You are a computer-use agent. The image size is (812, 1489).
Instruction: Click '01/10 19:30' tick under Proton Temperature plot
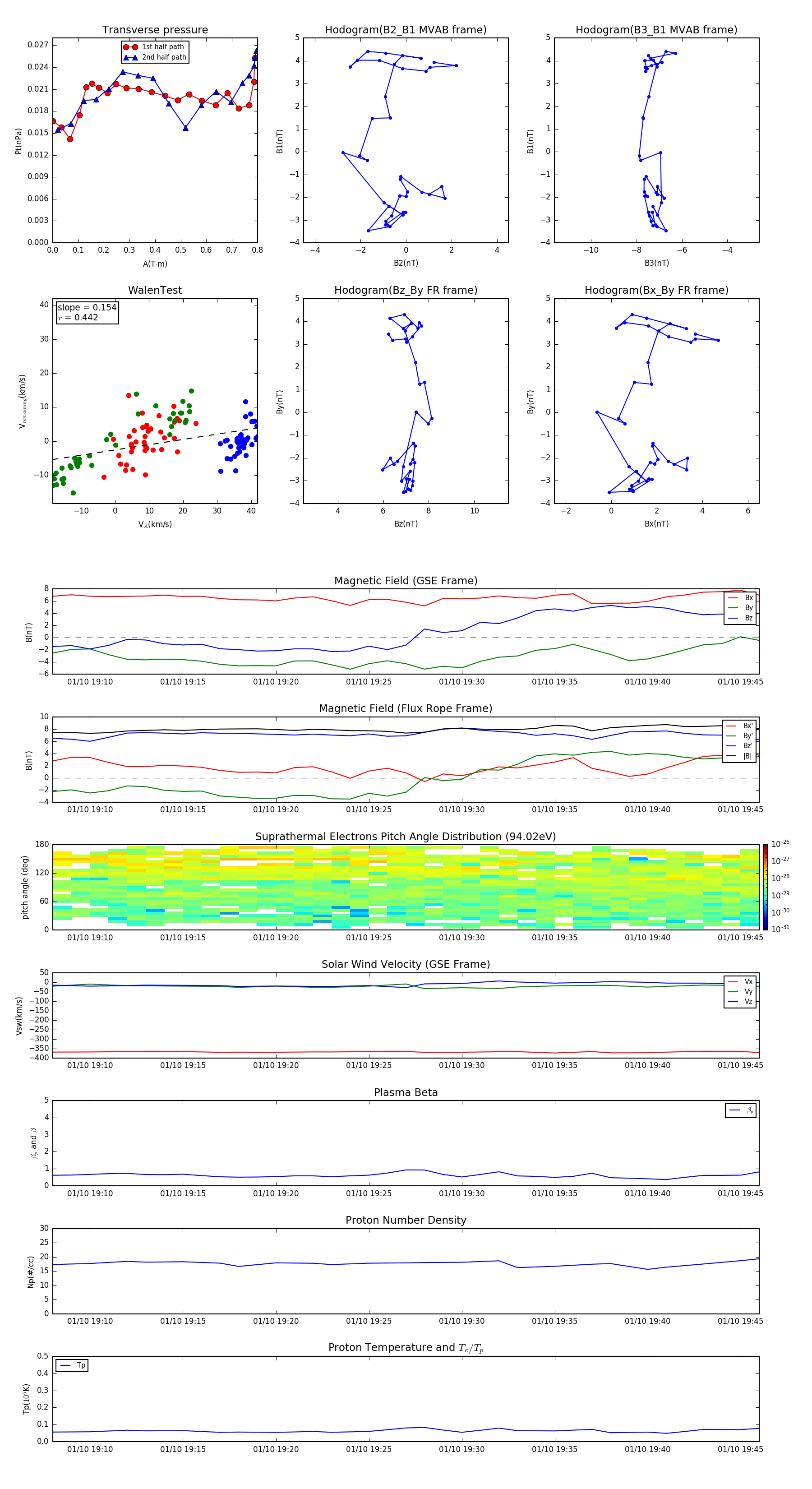[462, 1449]
